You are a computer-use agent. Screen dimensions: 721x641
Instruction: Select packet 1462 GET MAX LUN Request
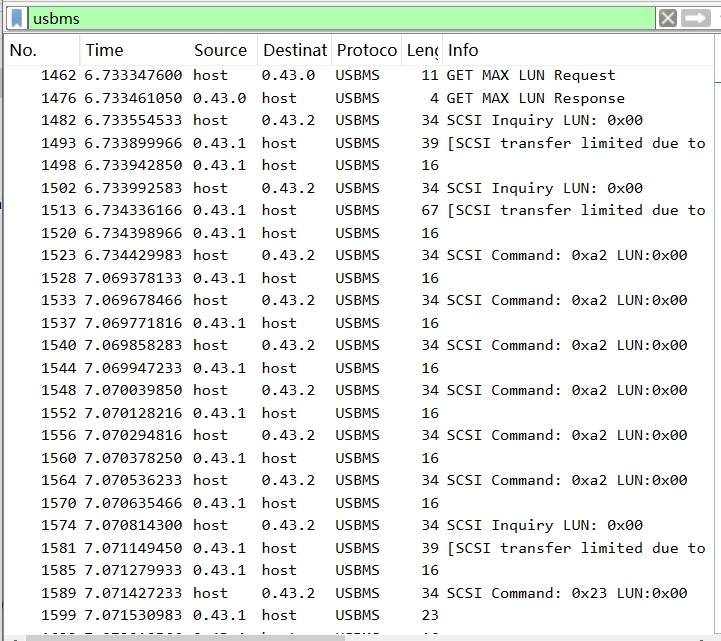pyautogui.click(x=360, y=75)
